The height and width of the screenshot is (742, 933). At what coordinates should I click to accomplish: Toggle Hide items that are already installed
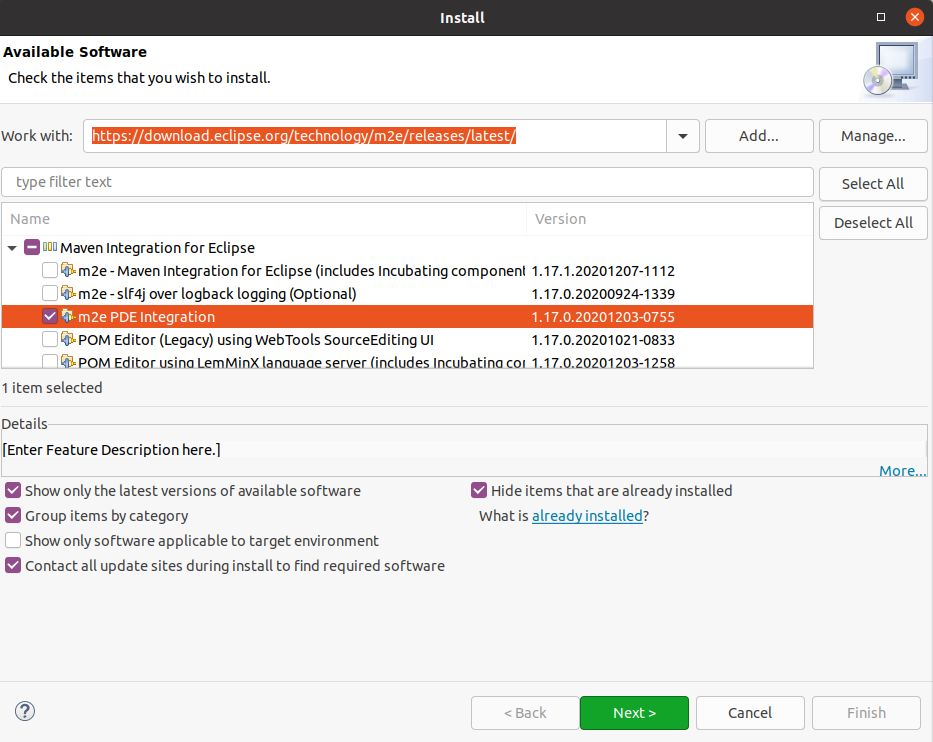(479, 490)
